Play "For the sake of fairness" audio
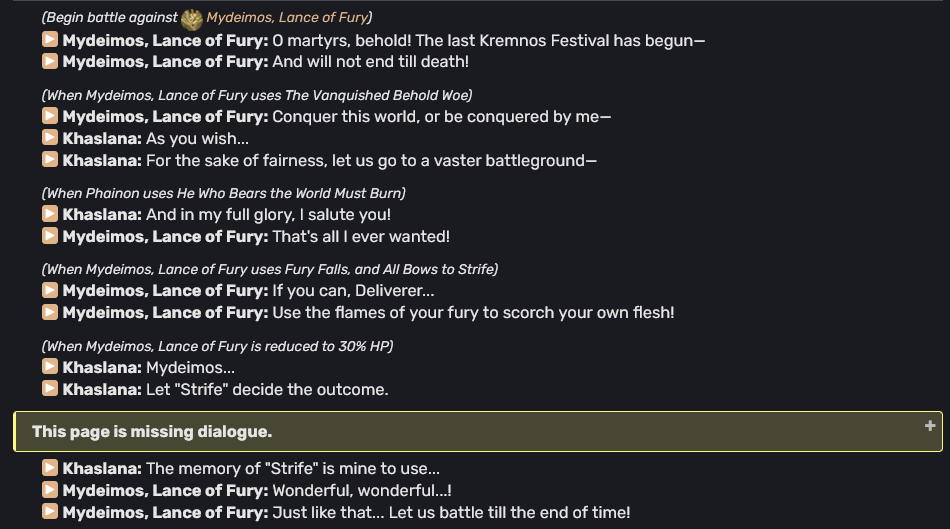 click(50, 160)
